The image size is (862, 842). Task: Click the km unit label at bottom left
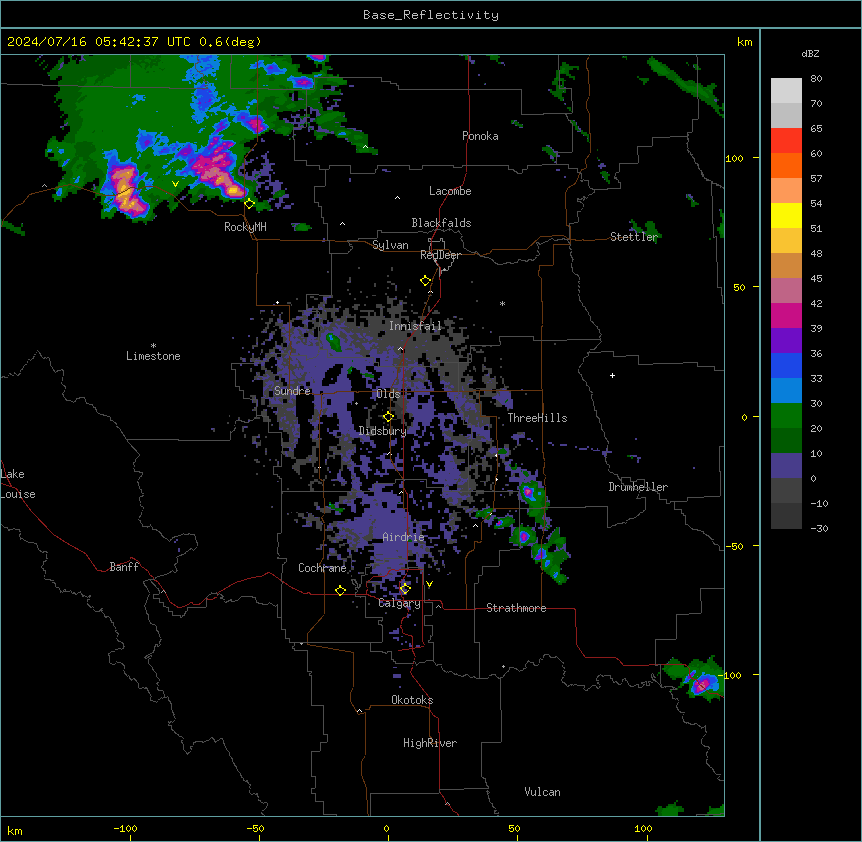click(x=15, y=831)
